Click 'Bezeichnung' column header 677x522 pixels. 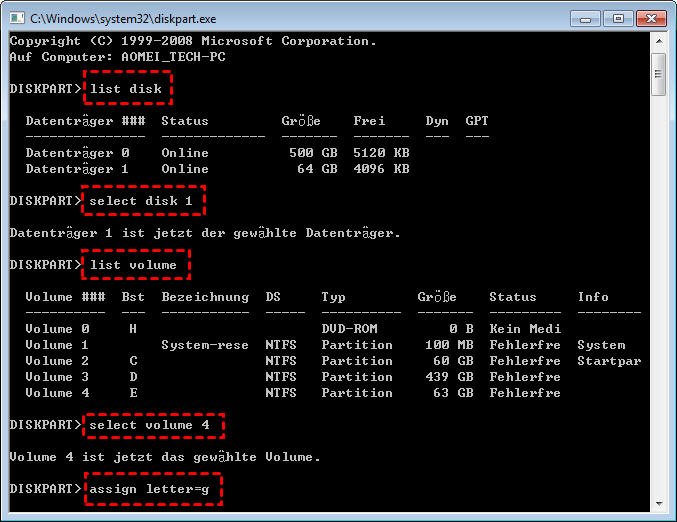(205, 297)
